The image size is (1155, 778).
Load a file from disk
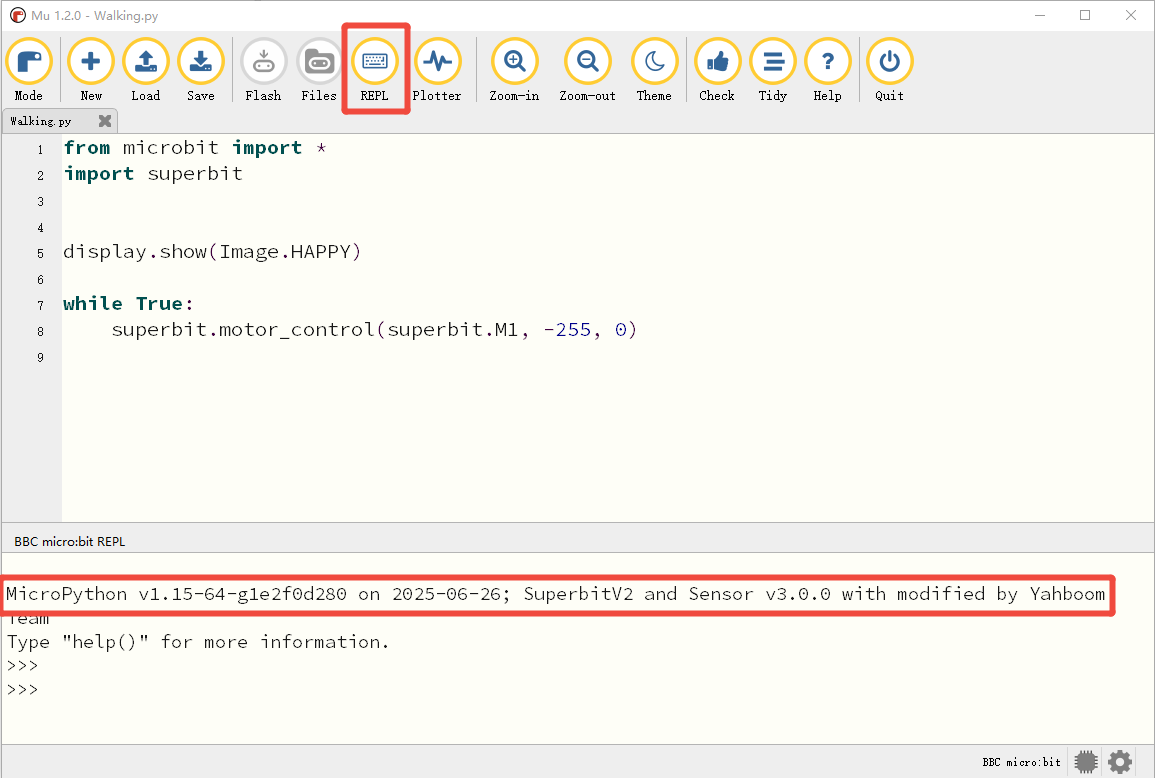pos(146,70)
